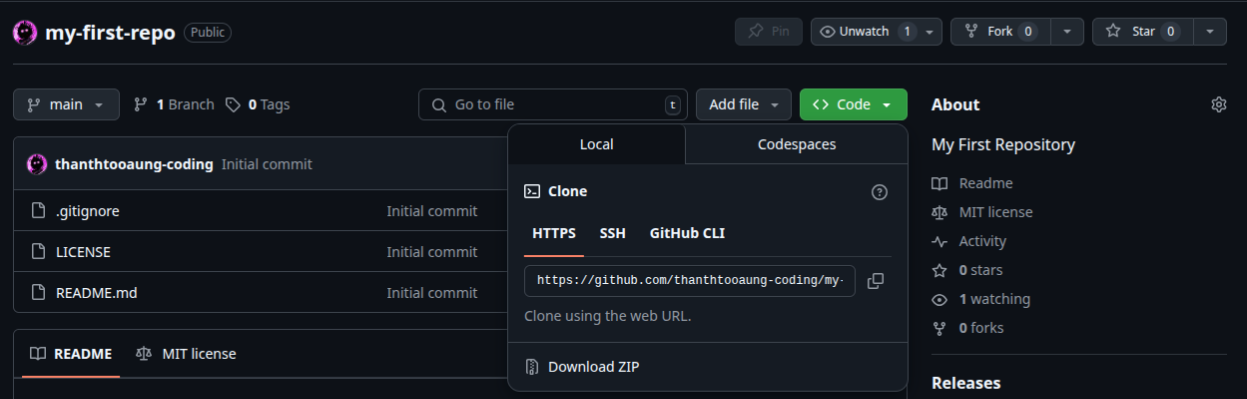Open About settings gear icon
1247x399 pixels.
(x=1219, y=105)
